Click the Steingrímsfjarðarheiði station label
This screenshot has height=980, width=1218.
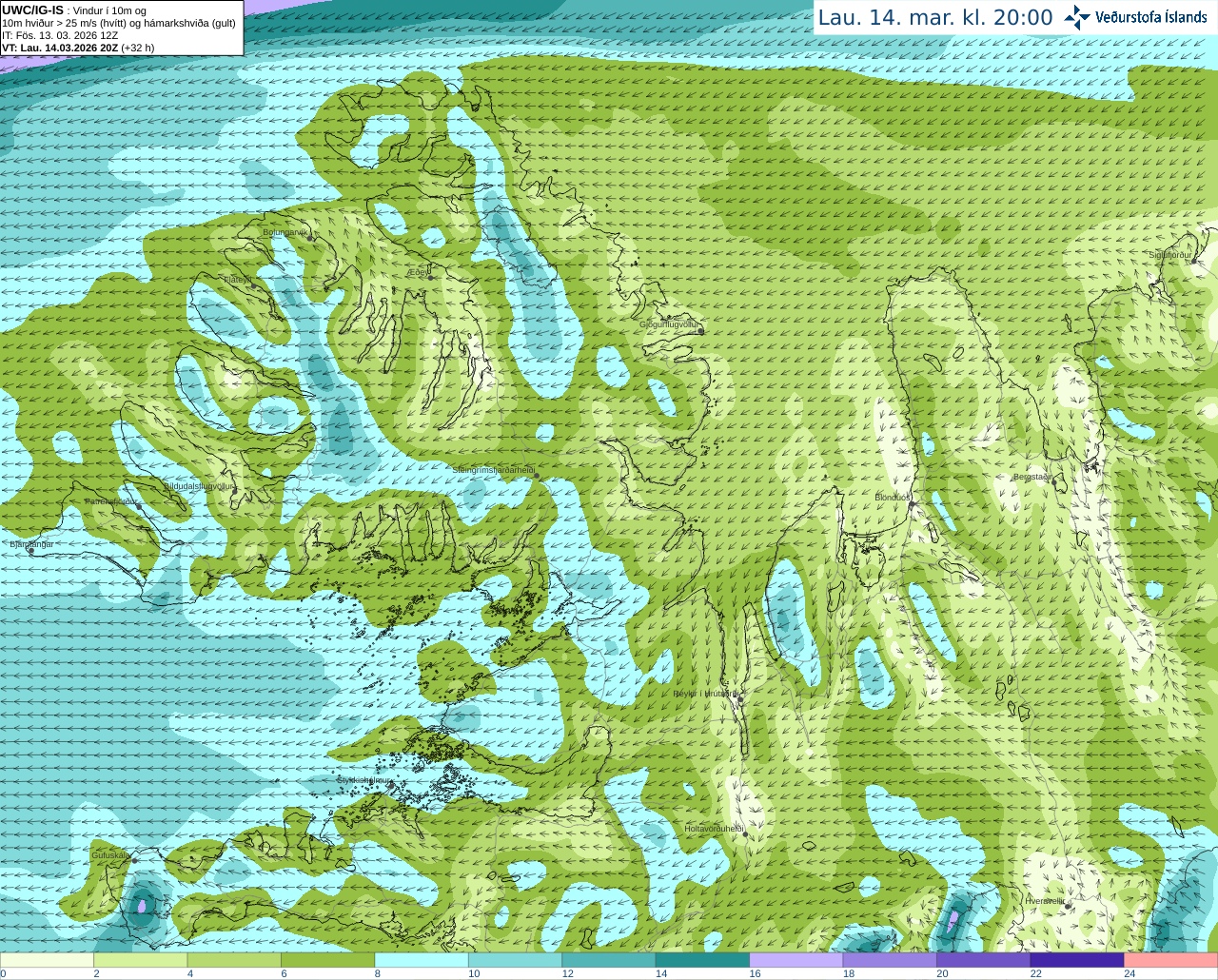coord(492,470)
